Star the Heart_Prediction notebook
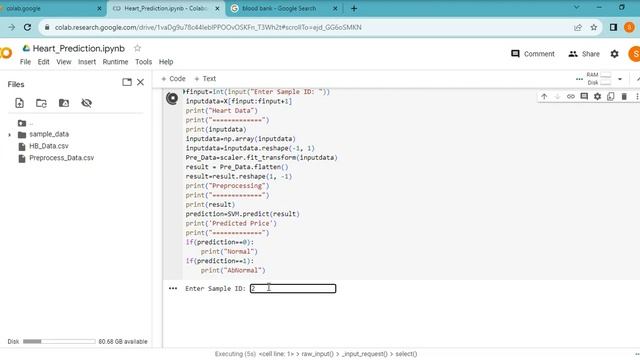 tap(138, 48)
